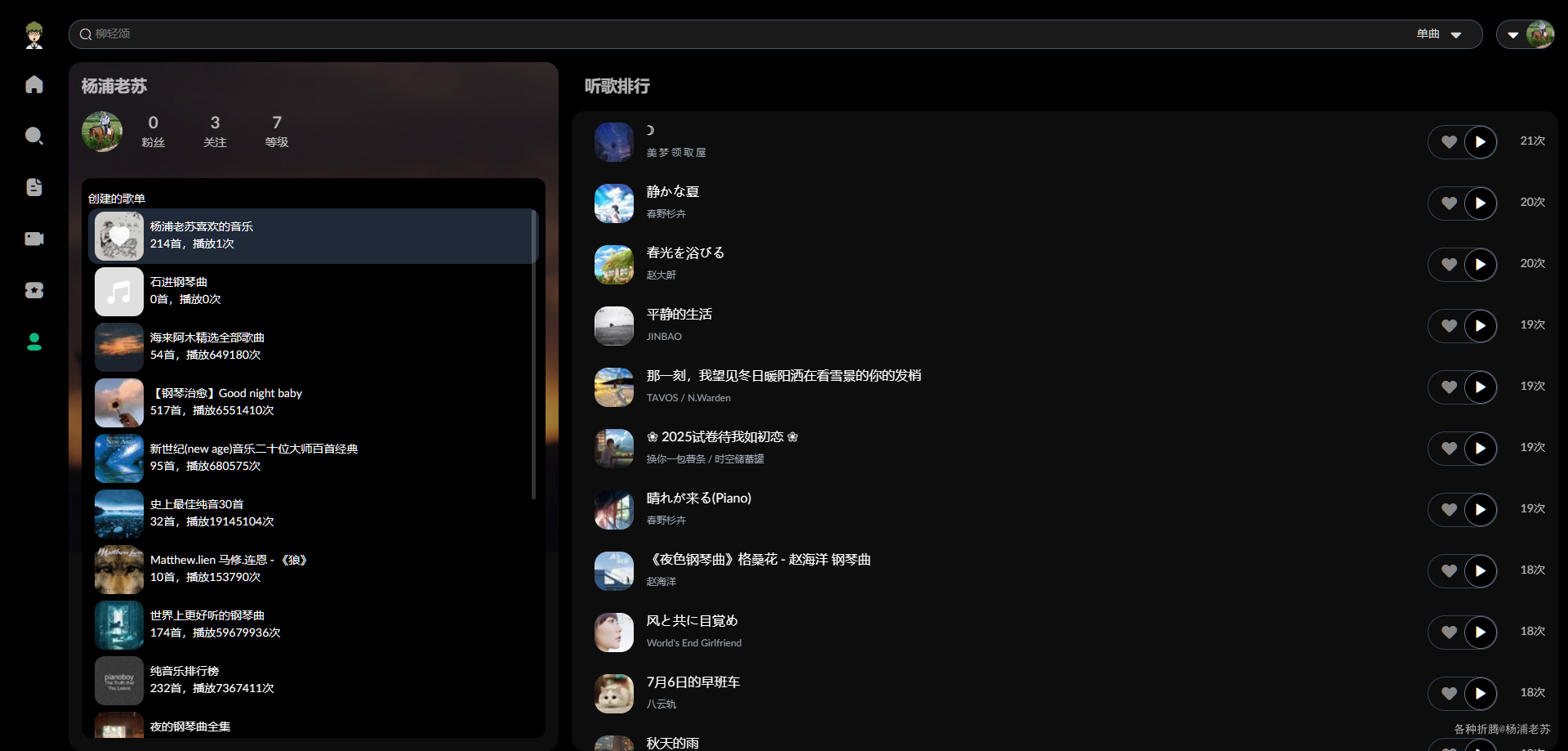The image size is (1568, 751).
Task: Play 风と共に目覚め
Action: click(x=1481, y=633)
